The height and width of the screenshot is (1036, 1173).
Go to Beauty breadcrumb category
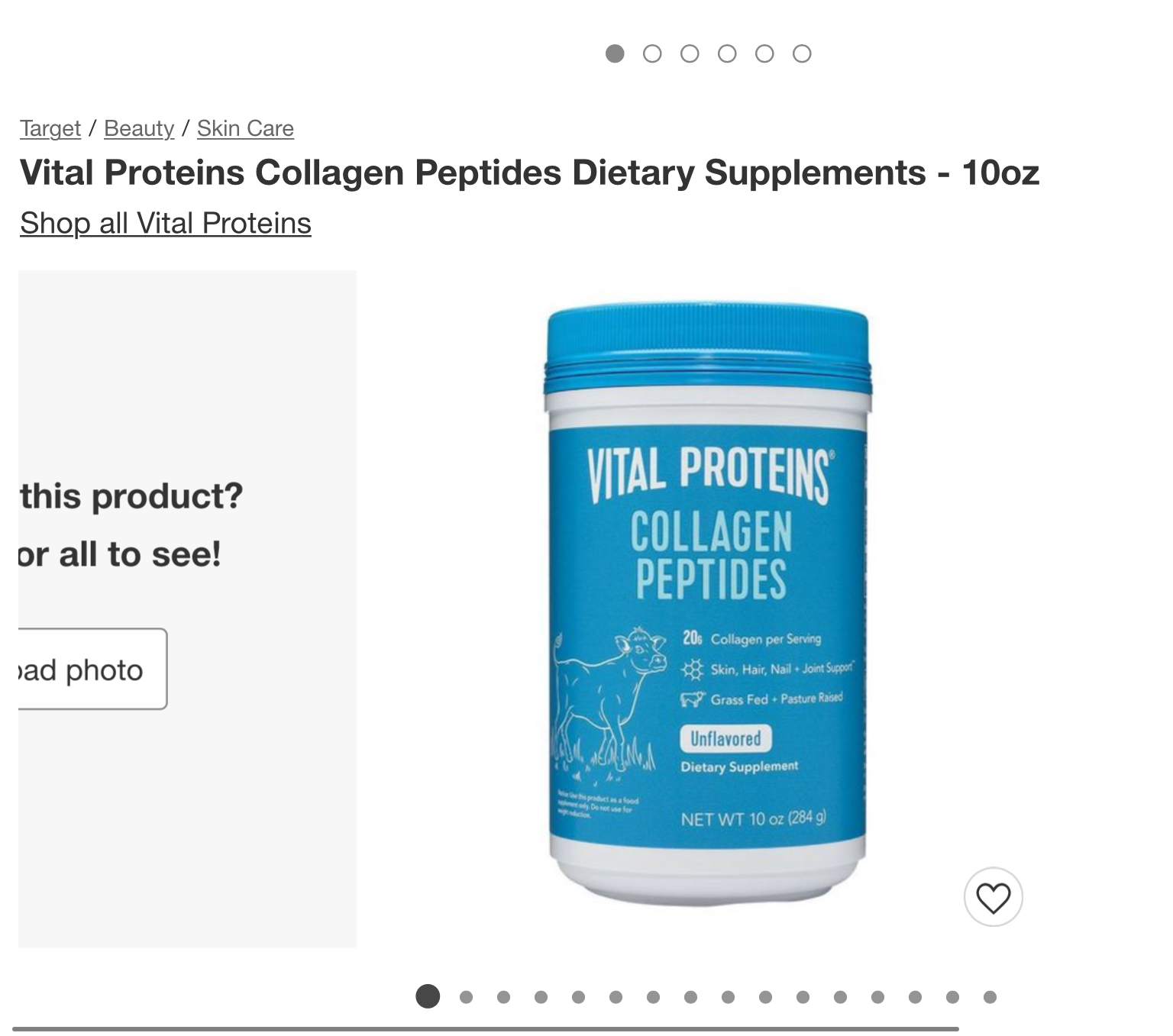139,128
